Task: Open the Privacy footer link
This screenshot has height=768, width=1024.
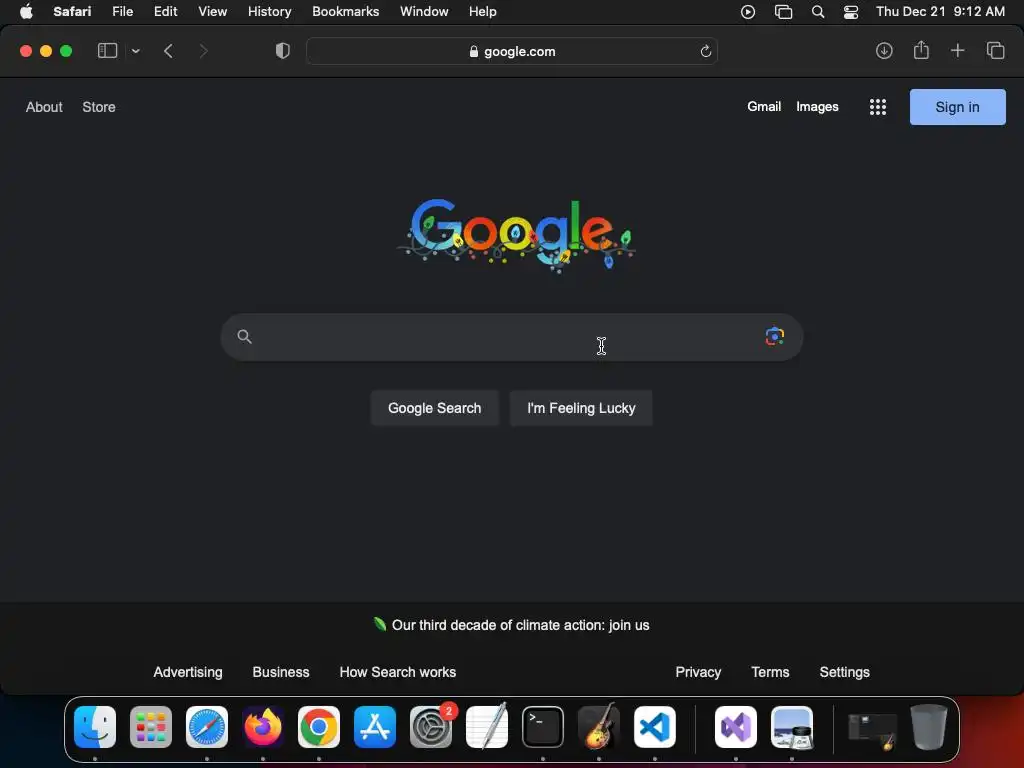Action: point(698,672)
